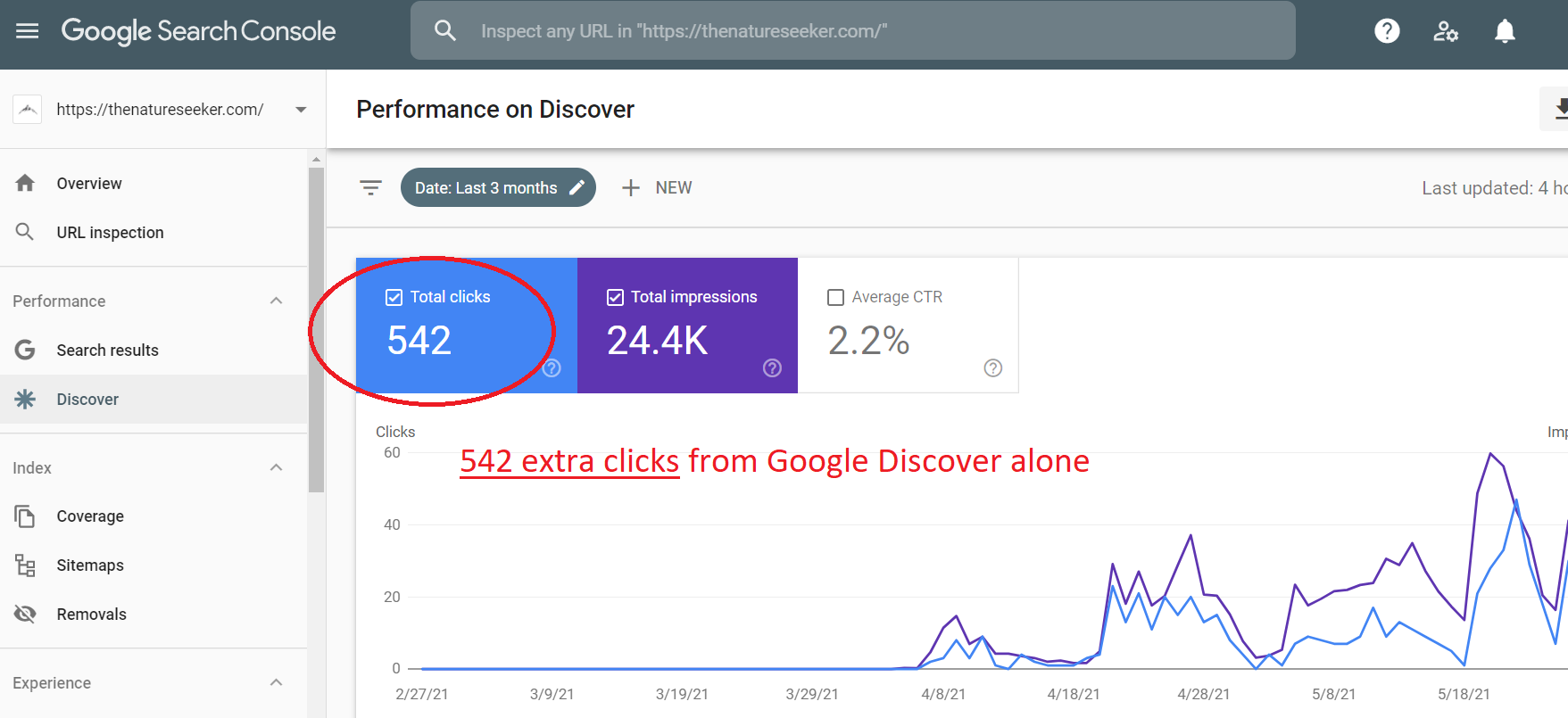Click the Sitemaps tree icon
Screen dimensions: 1568x718
(25, 565)
